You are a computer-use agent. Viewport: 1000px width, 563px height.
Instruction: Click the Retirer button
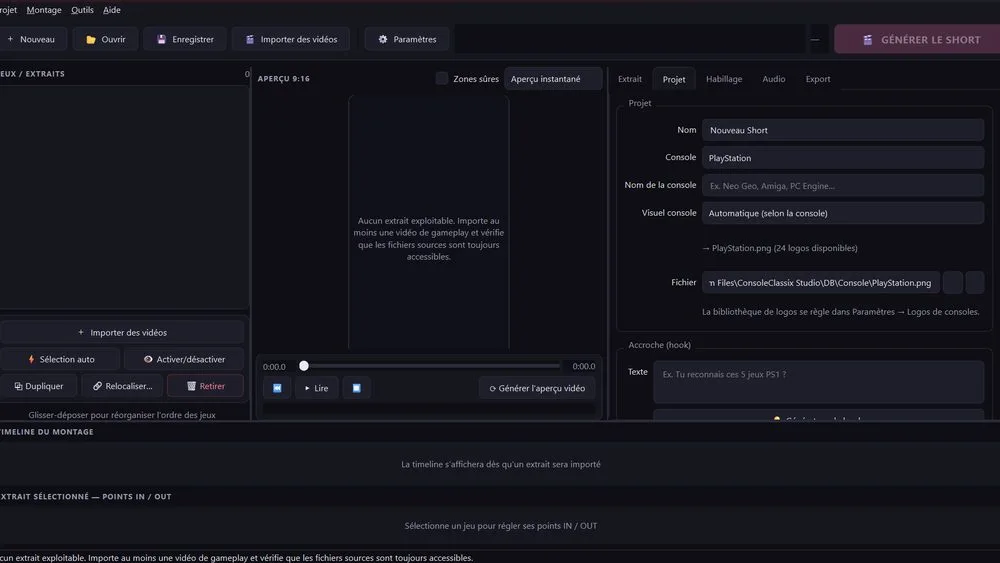(205, 386)
